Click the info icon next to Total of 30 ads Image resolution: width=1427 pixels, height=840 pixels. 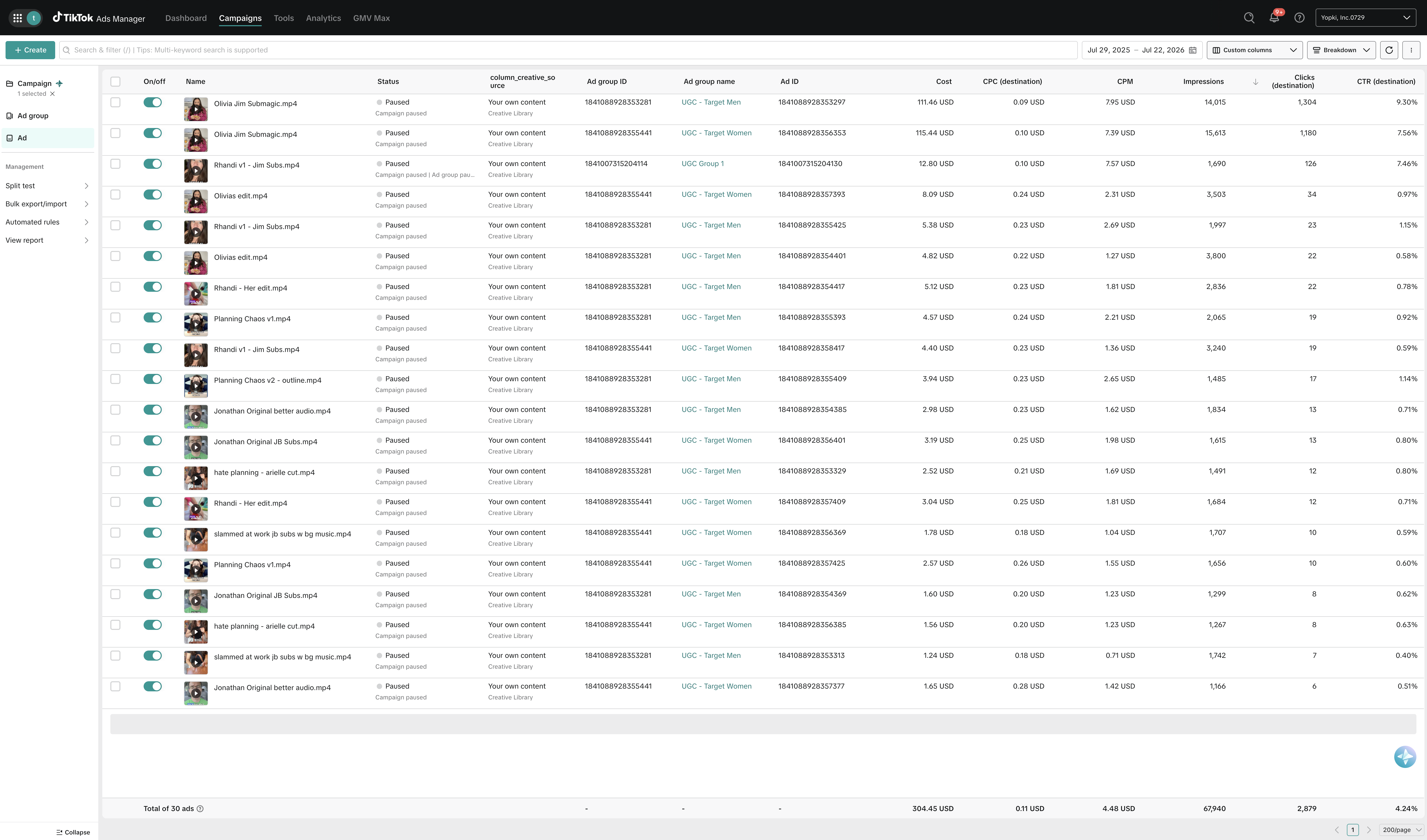tap(200, 809)
